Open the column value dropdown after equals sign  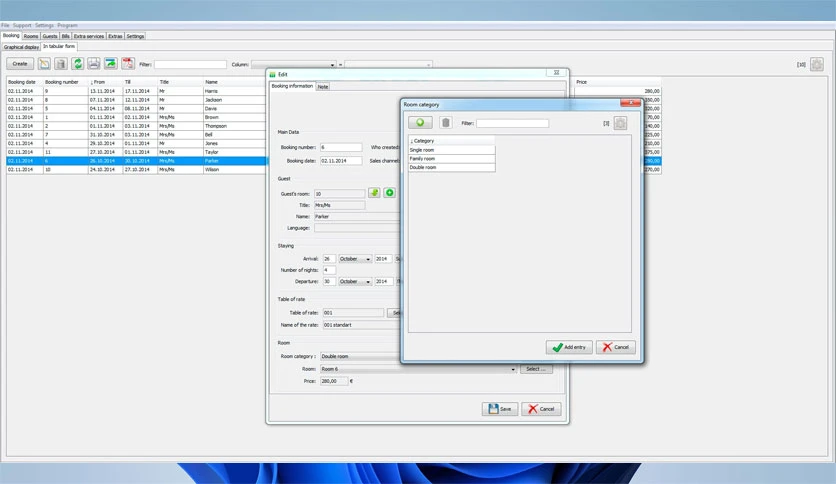pyautogui.click(x=388, y=64)
